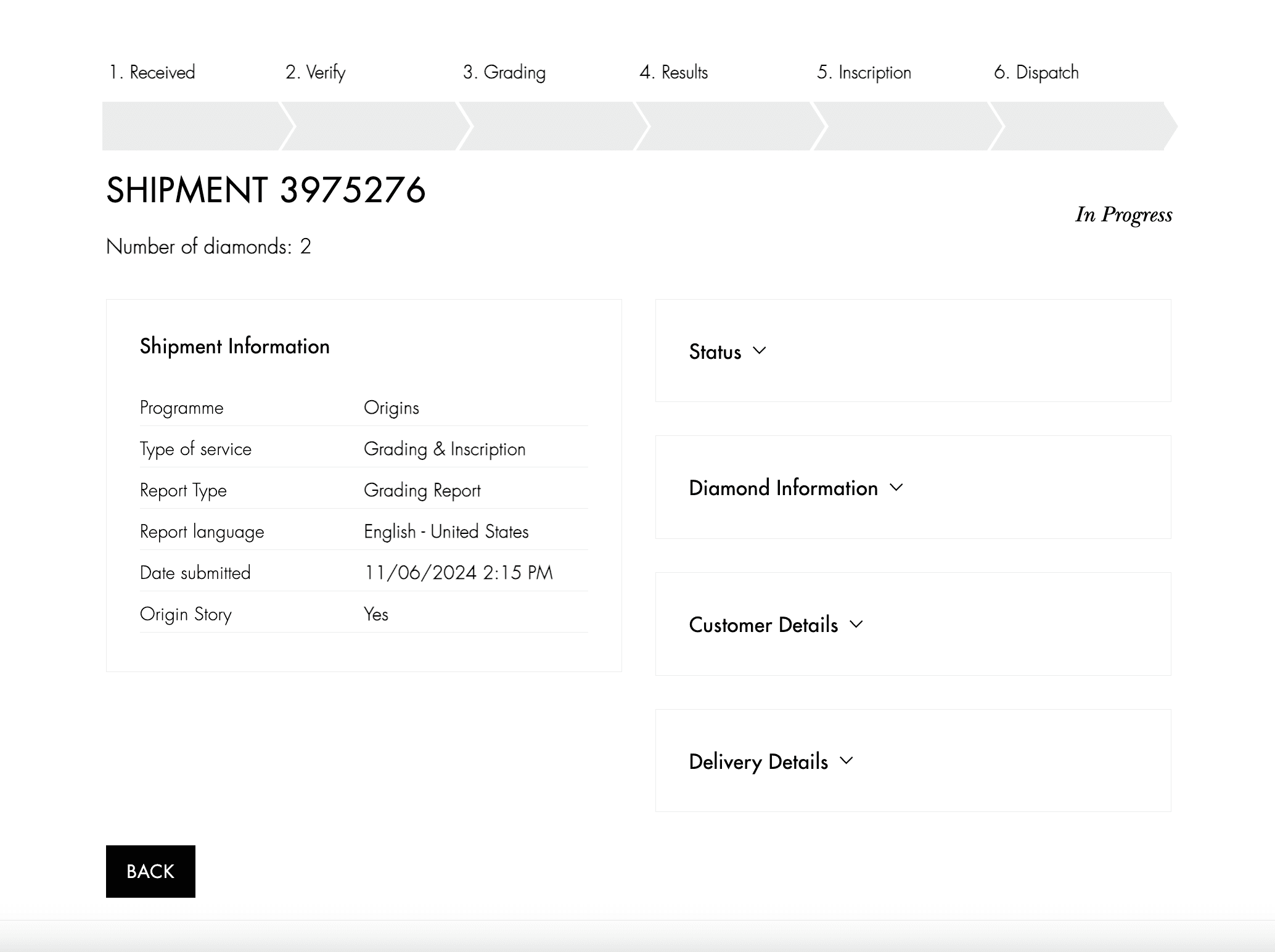Select the '4. Results' step label

point(673,73)
